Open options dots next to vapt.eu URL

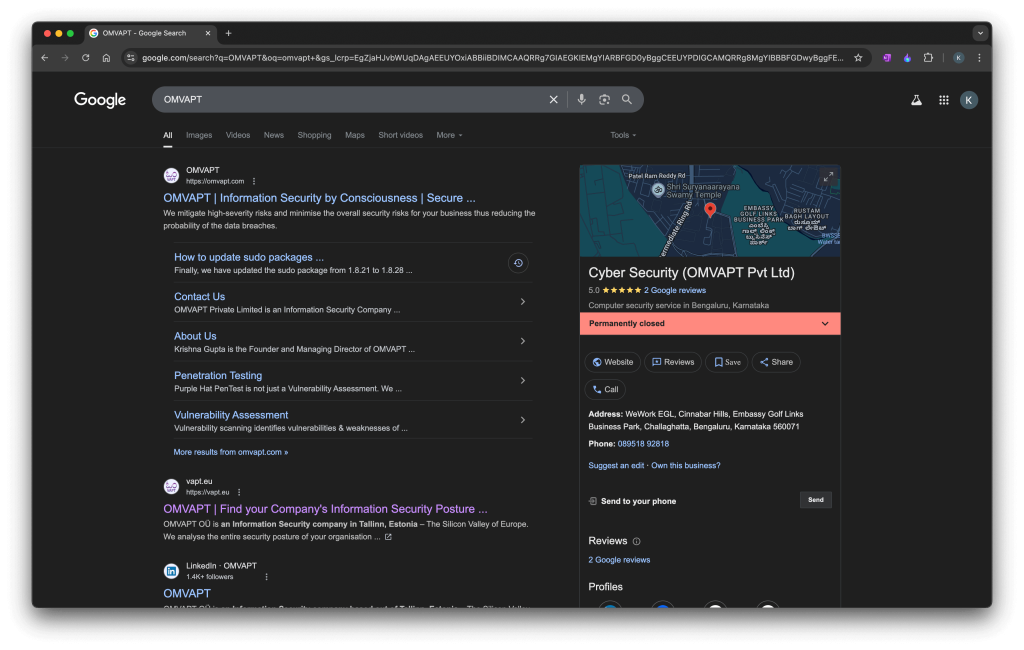239,493
